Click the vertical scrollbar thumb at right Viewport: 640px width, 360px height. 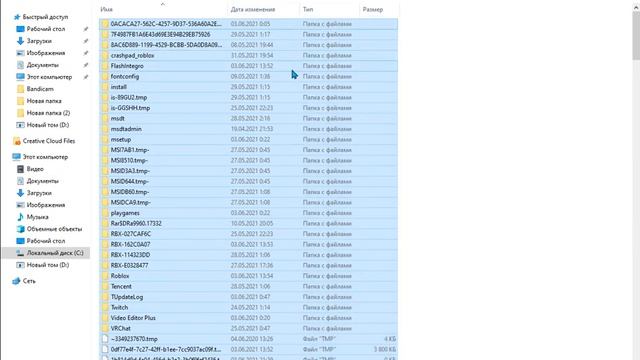636,36
